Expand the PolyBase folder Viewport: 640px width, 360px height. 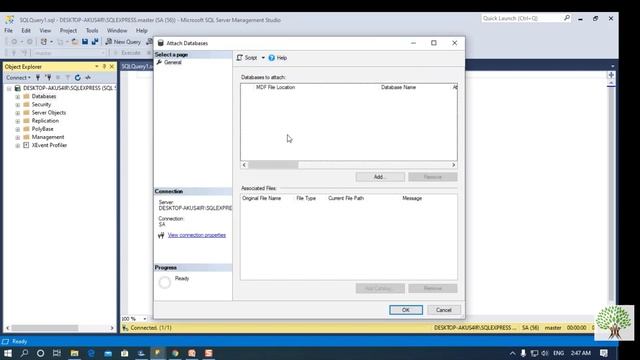tap(18, 129)
